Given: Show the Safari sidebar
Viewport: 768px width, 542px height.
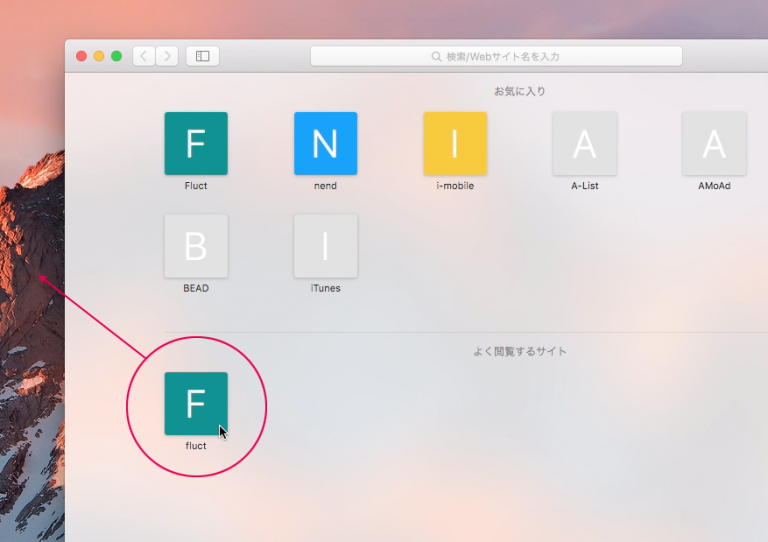Looking at the screenshot, I should [x=202, y=56].
